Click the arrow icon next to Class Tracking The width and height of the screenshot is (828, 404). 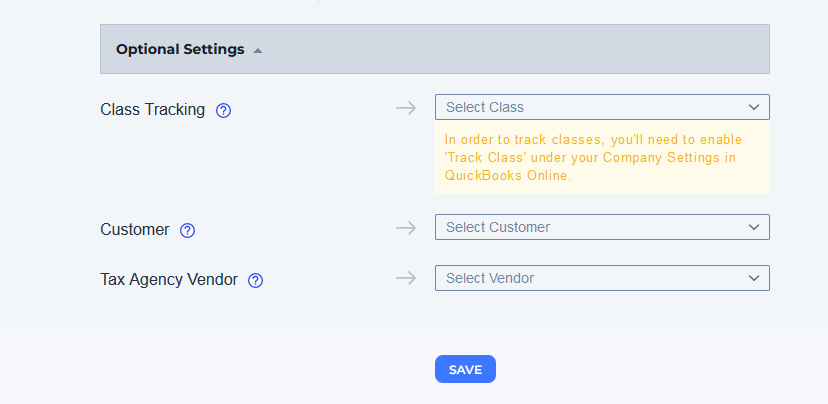click(406, 108)
